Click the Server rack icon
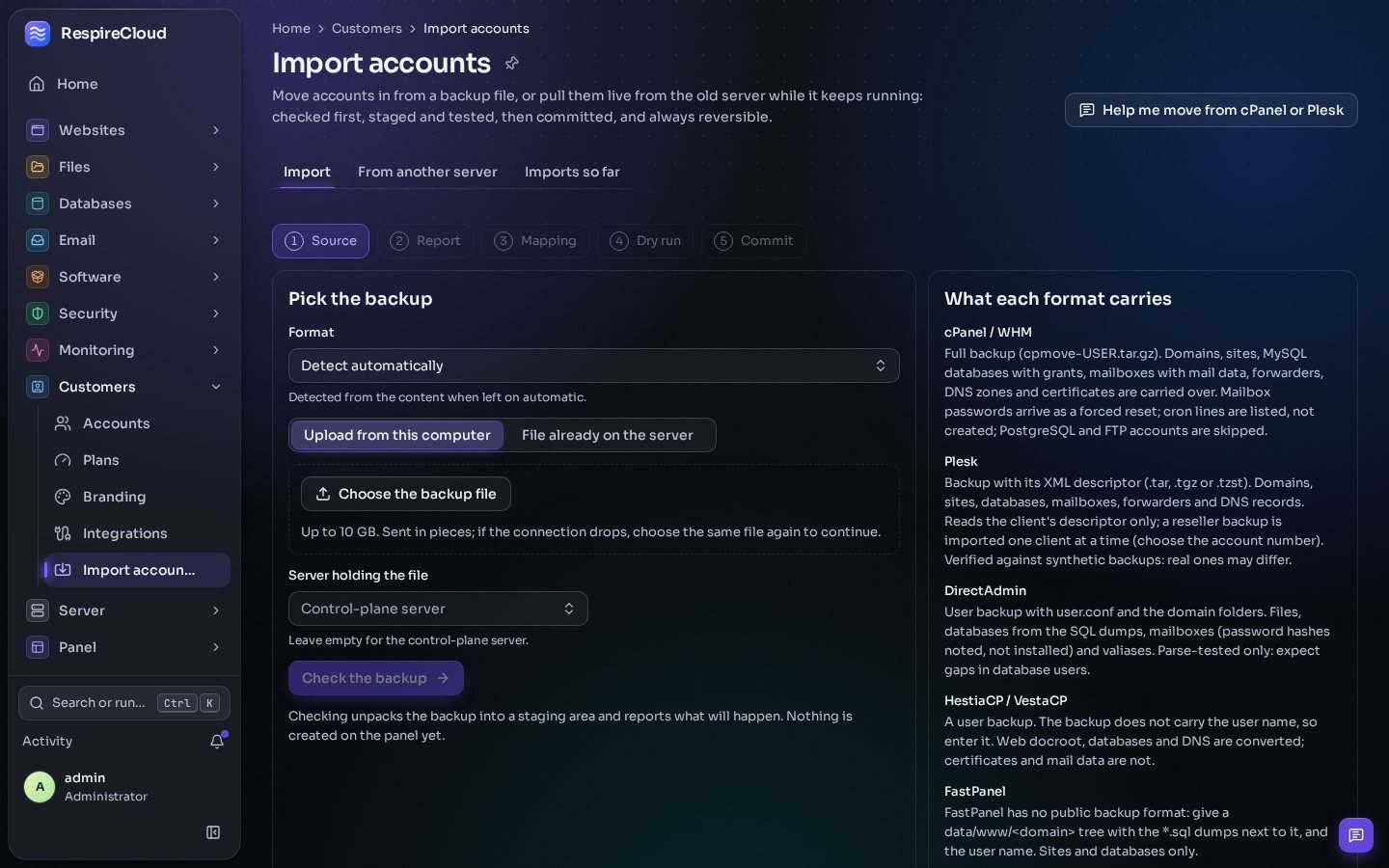 38,610
